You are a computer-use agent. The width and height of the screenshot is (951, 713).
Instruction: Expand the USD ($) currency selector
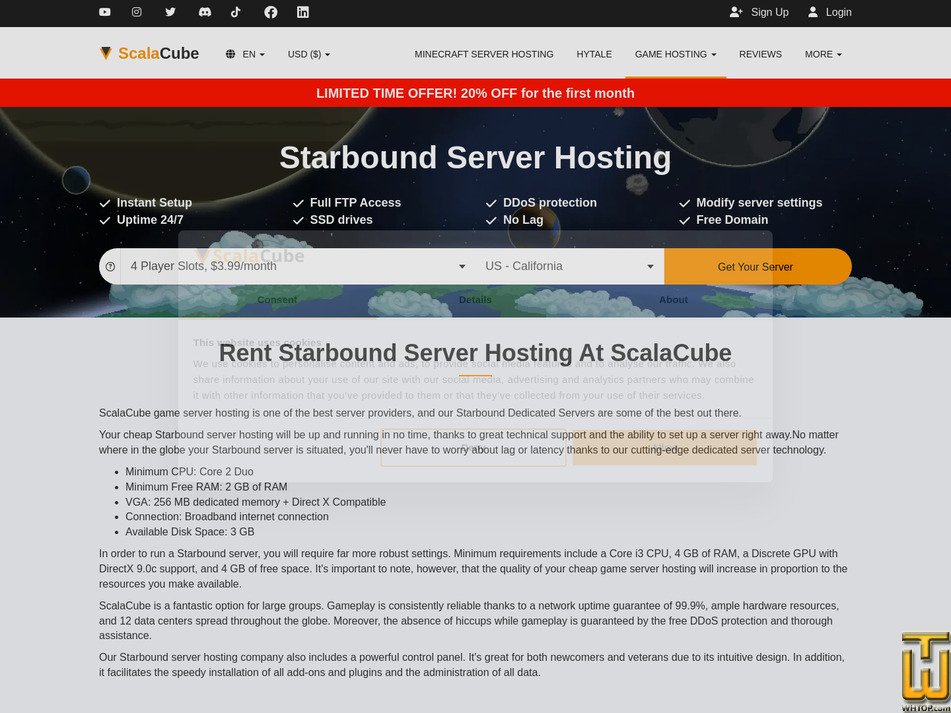[308, 54]
